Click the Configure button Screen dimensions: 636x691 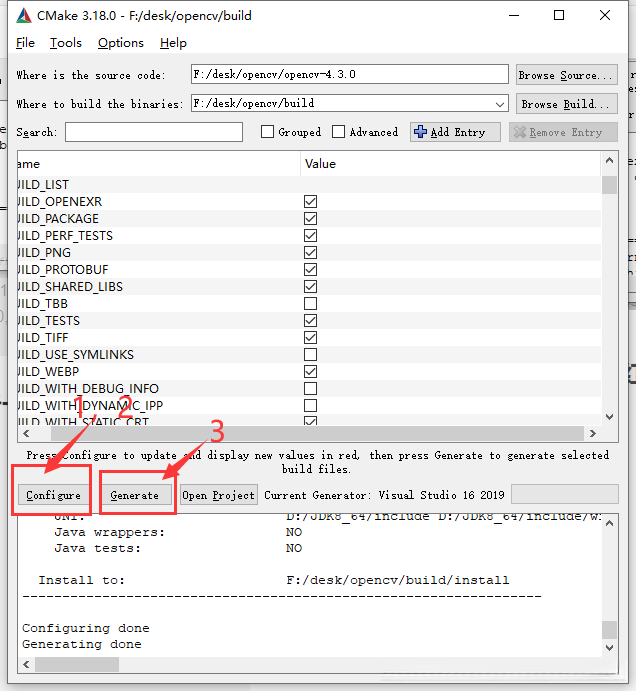tap(53, 495)
